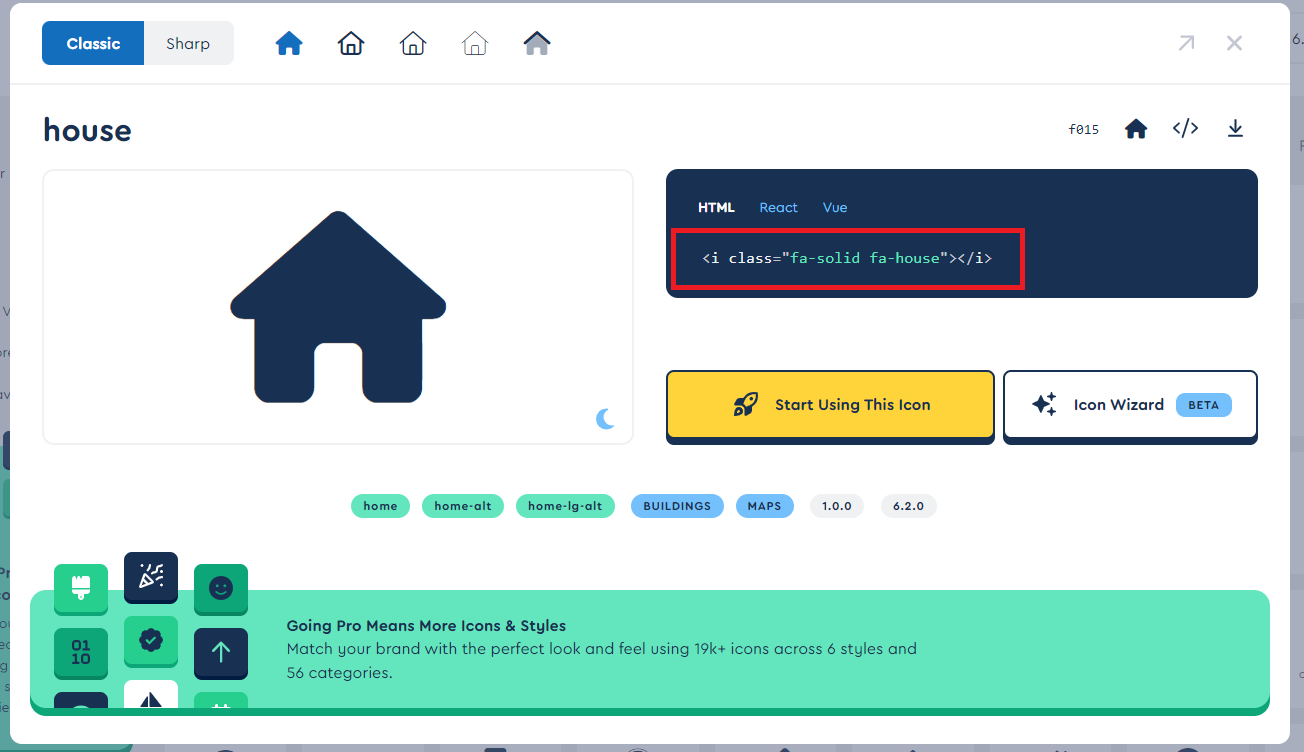This screenshot has height=752, width=1304.
Task: Download the house icon file
Action: (1235, 129)
